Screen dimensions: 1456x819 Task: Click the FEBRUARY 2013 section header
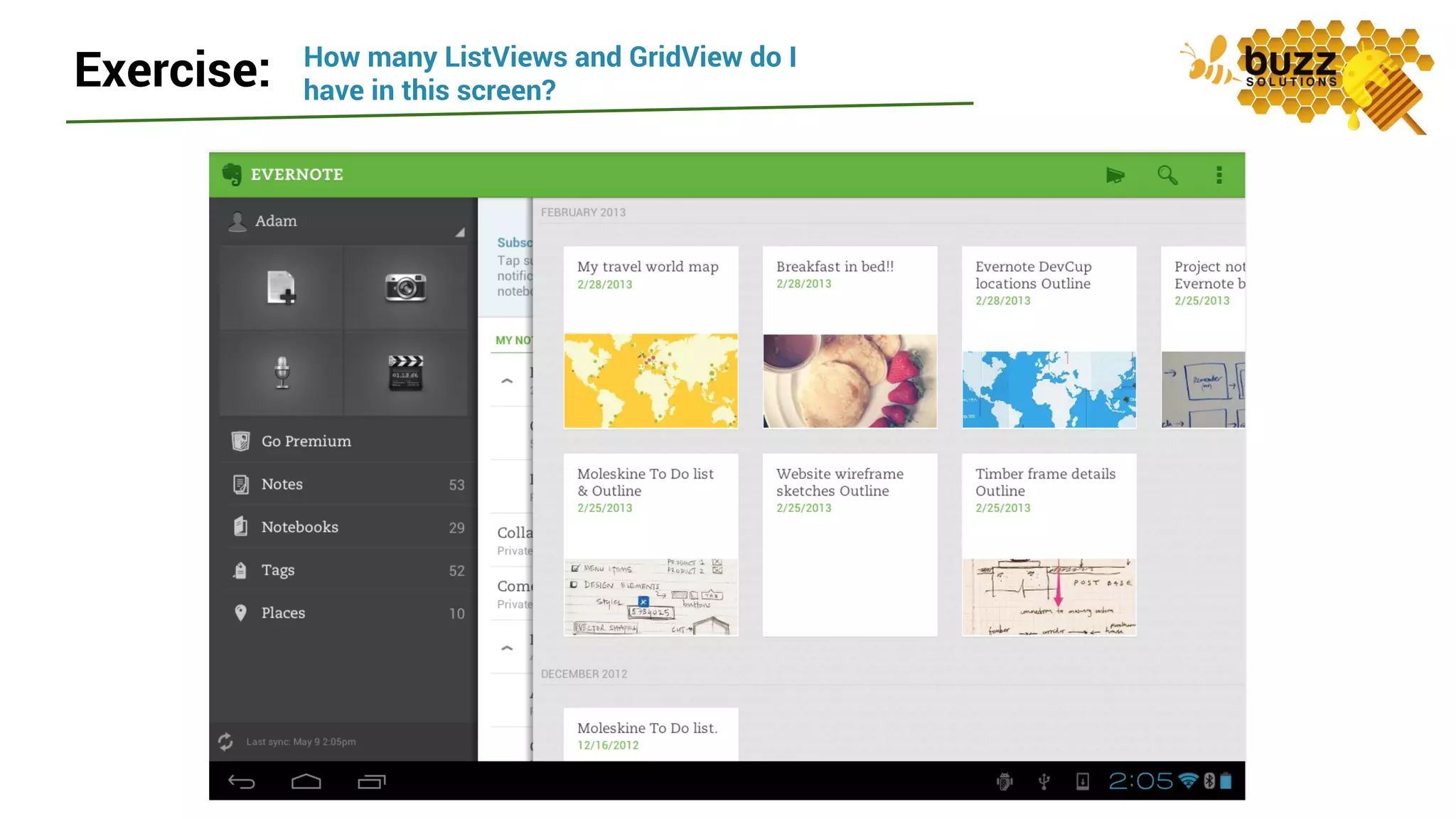(583, 213)
